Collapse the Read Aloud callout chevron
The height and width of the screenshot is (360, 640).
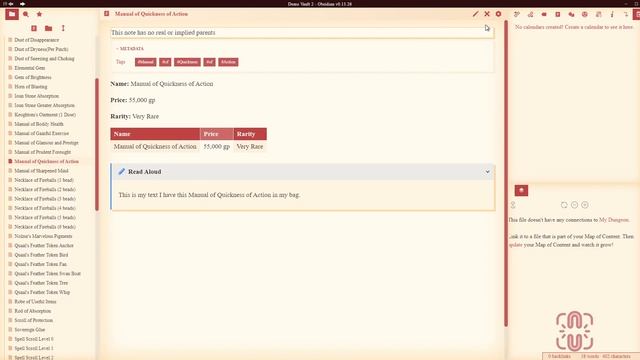(487, 172)
